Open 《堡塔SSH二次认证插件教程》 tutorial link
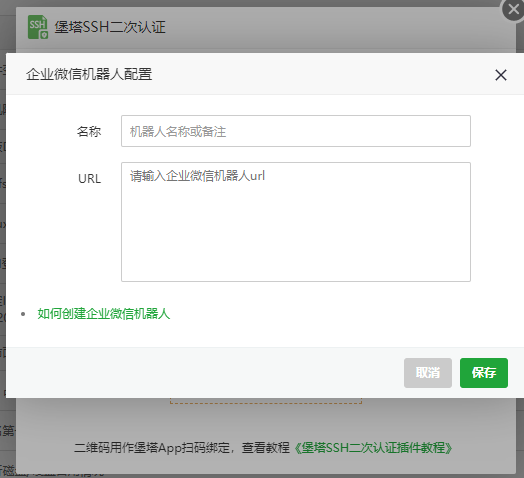Screen dimensions: 524x478 (373, 448)
